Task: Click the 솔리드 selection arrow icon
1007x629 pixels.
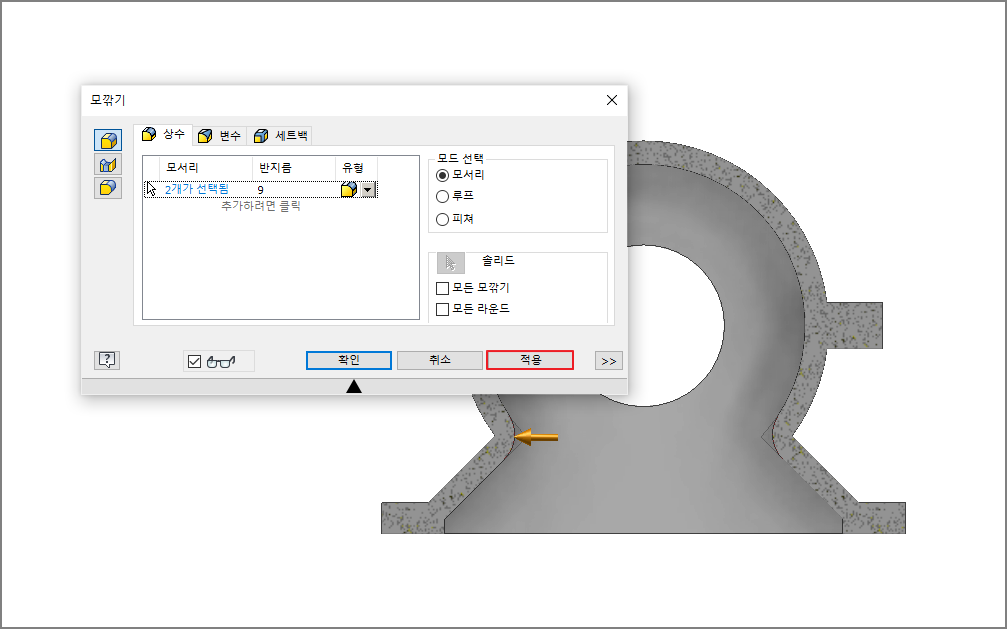Action: (x=451, y=263)
